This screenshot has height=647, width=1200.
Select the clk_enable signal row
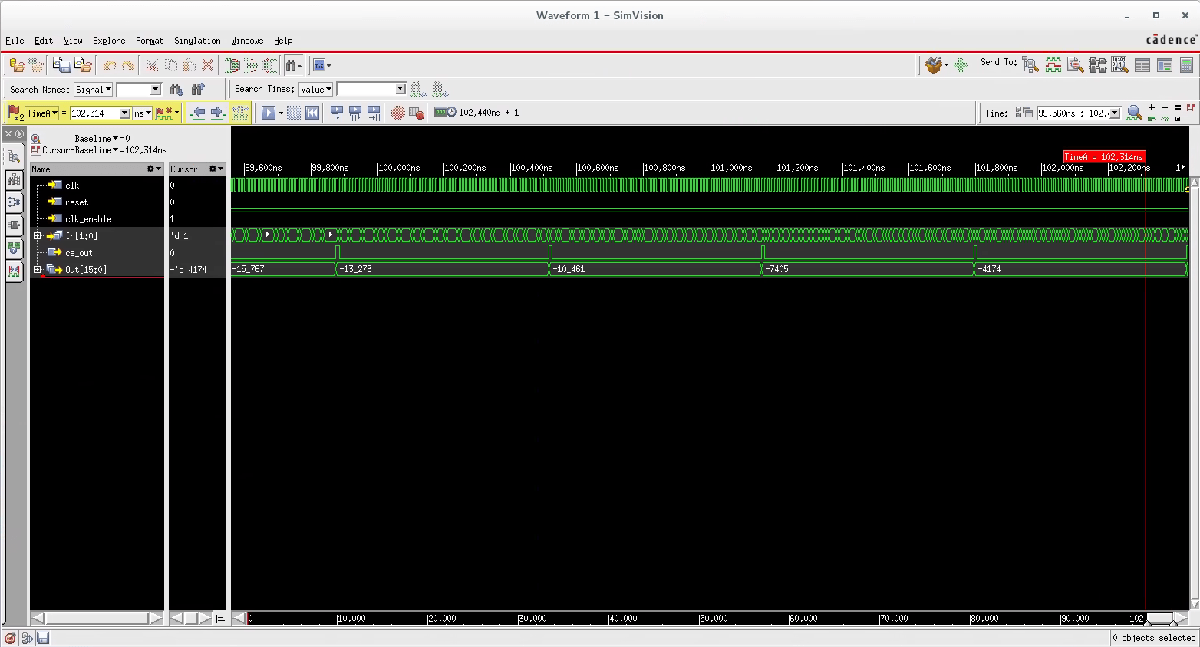click(88, 218)
